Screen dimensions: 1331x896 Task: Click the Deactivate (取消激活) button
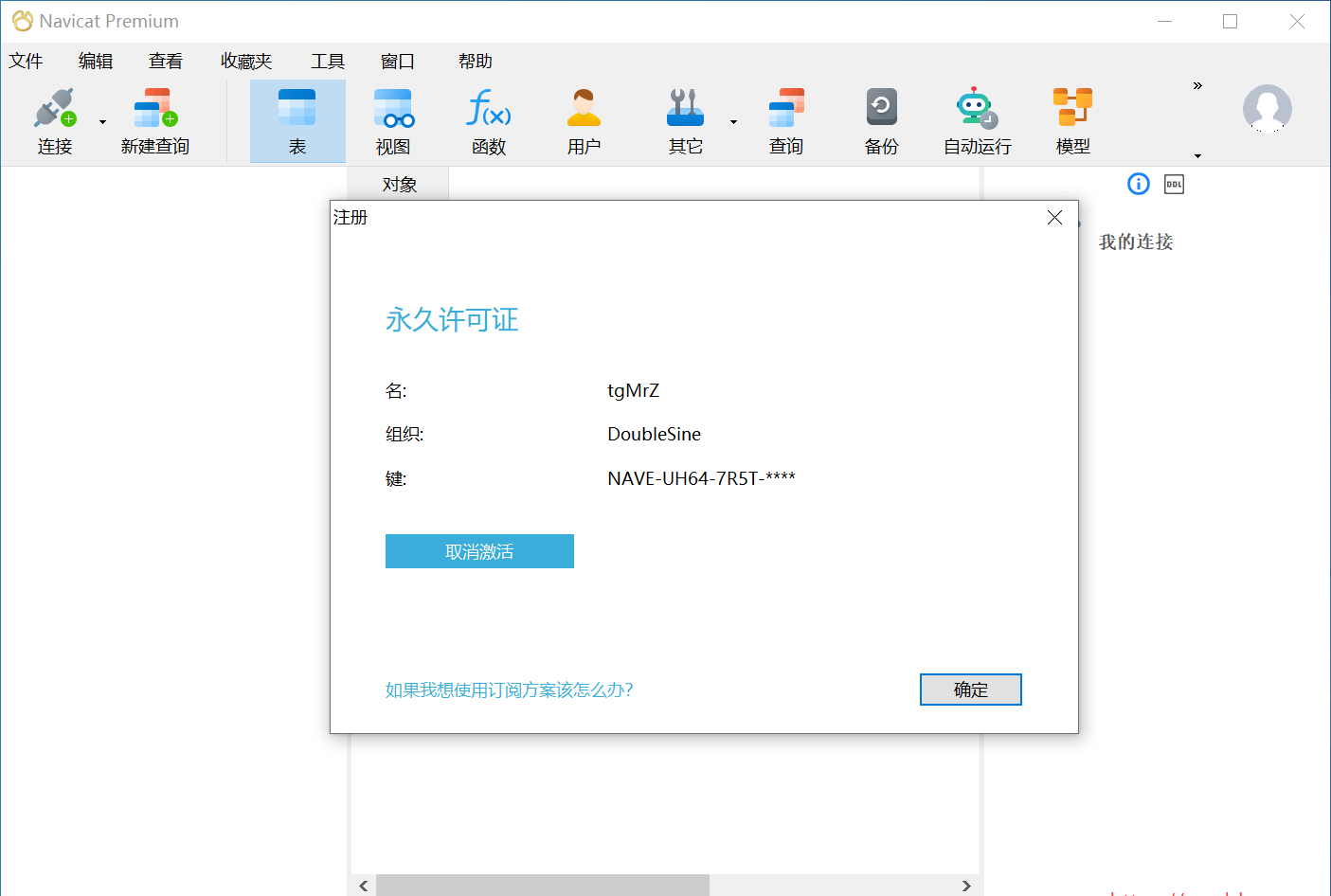pyautogui.click(x=479, y=551)
